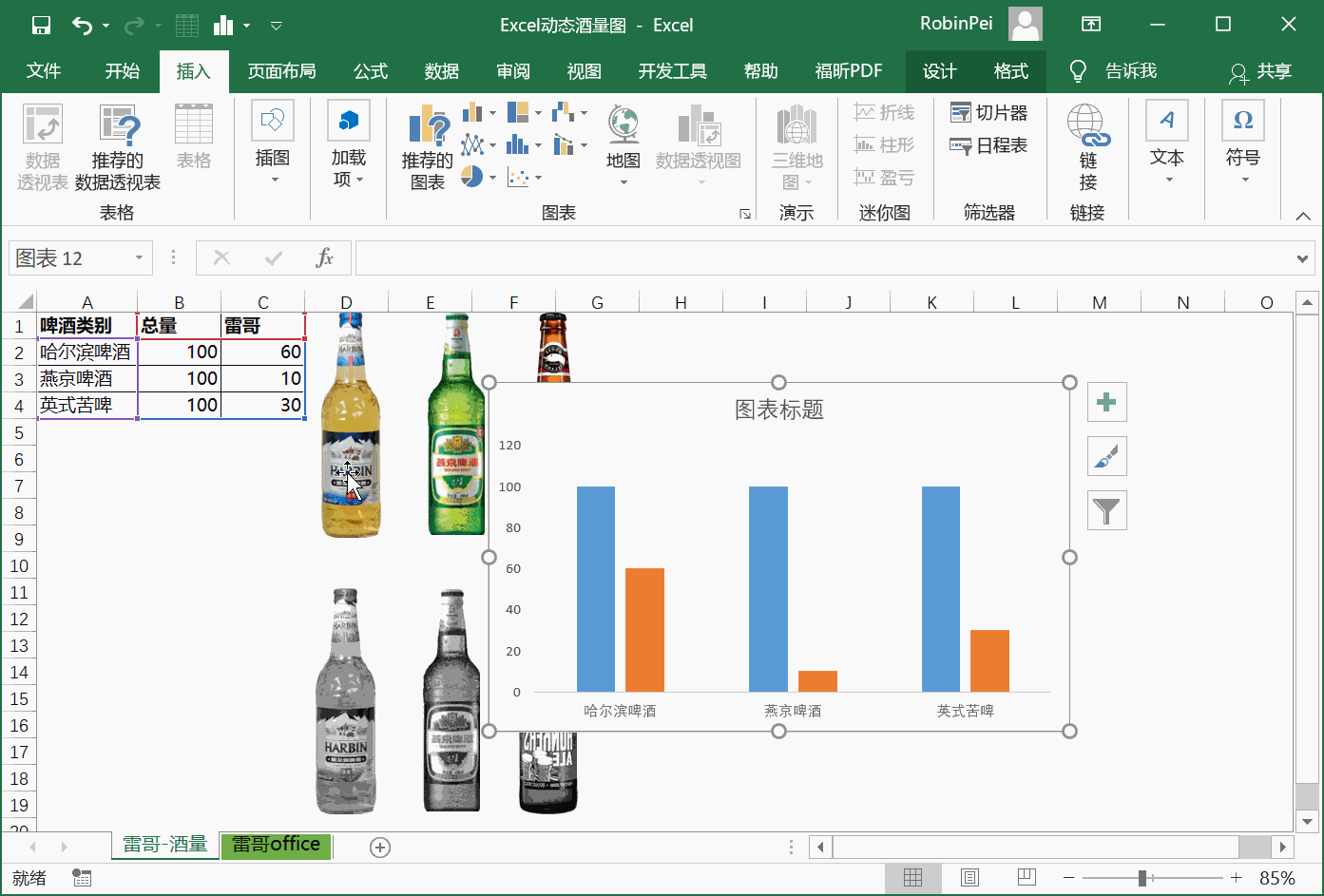The width and height of the screenshot is (1324, 896).
Task: Insert a hyperlink (链接)
Action: point(1088,147)
